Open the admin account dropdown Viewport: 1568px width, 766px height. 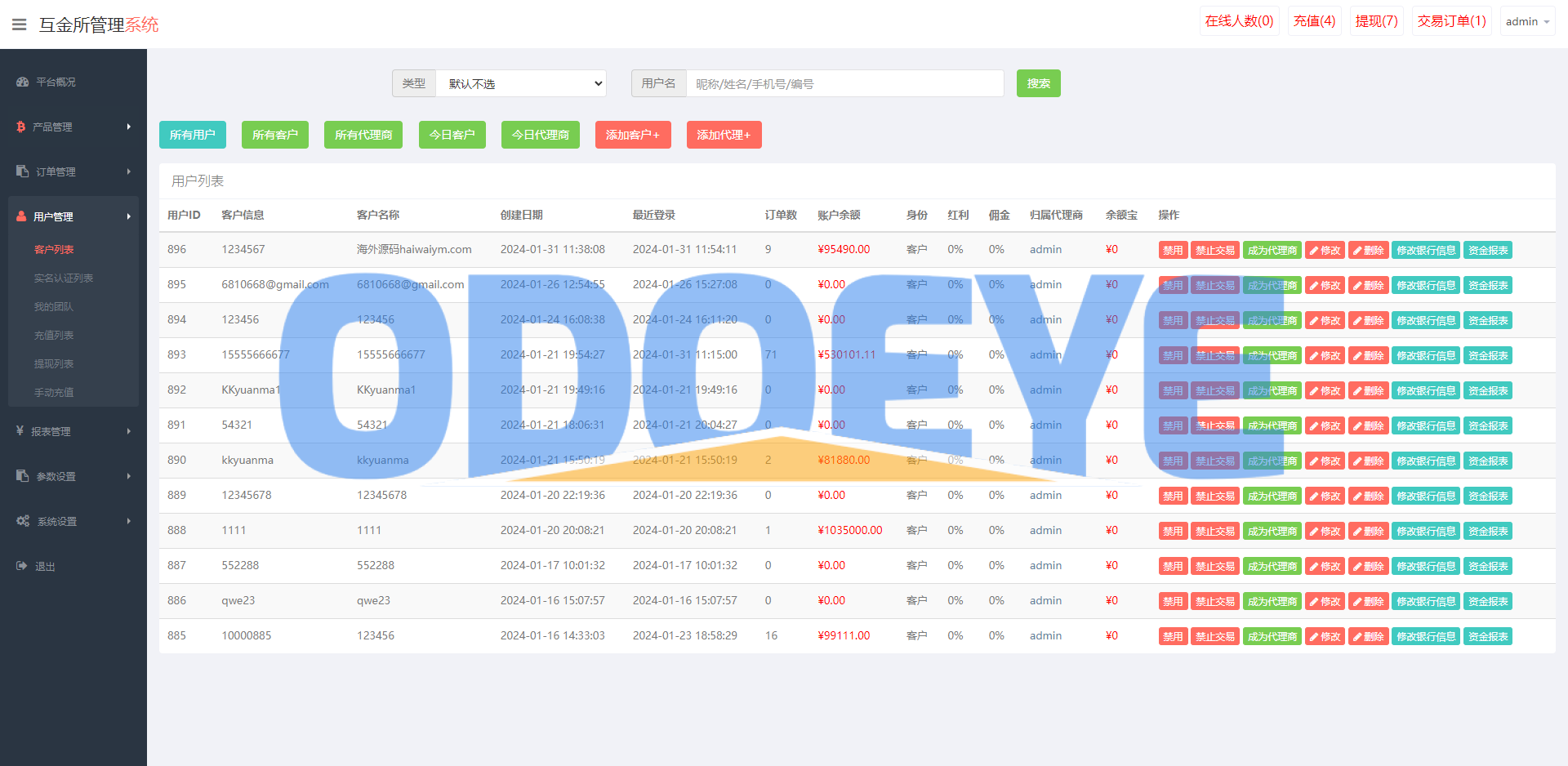tap(1527, 21)
